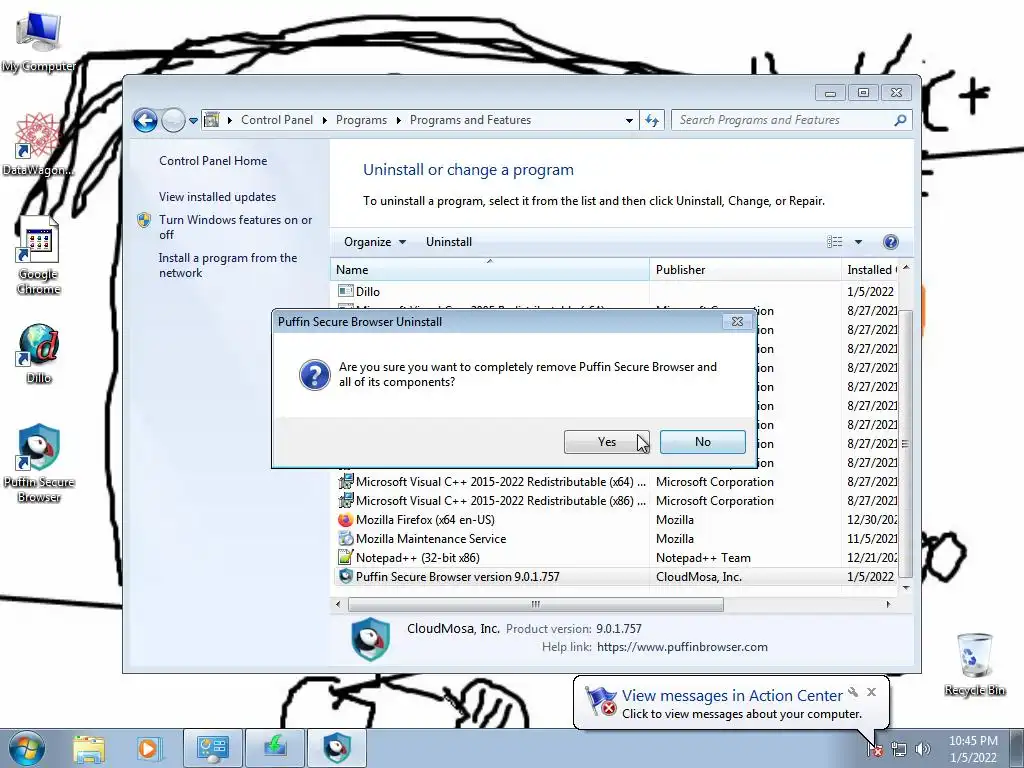
Task: Expand the address bar history dropdown
Action: click(x=629, y=120)
